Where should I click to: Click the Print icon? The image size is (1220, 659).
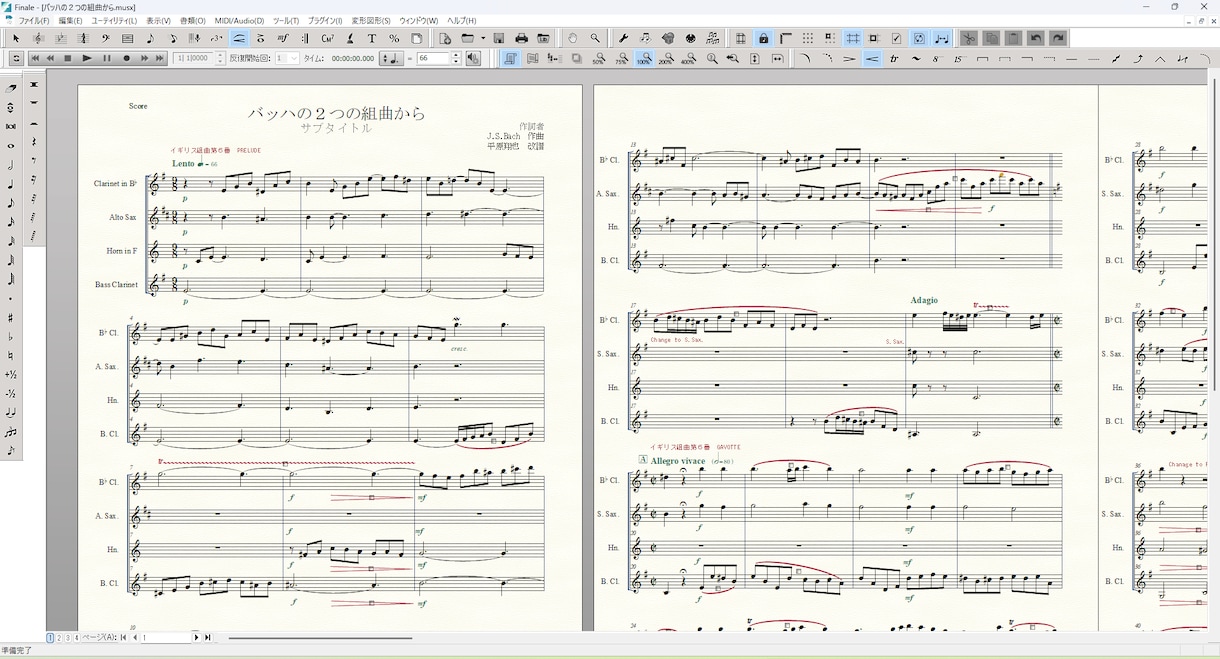tap(521, 38)
